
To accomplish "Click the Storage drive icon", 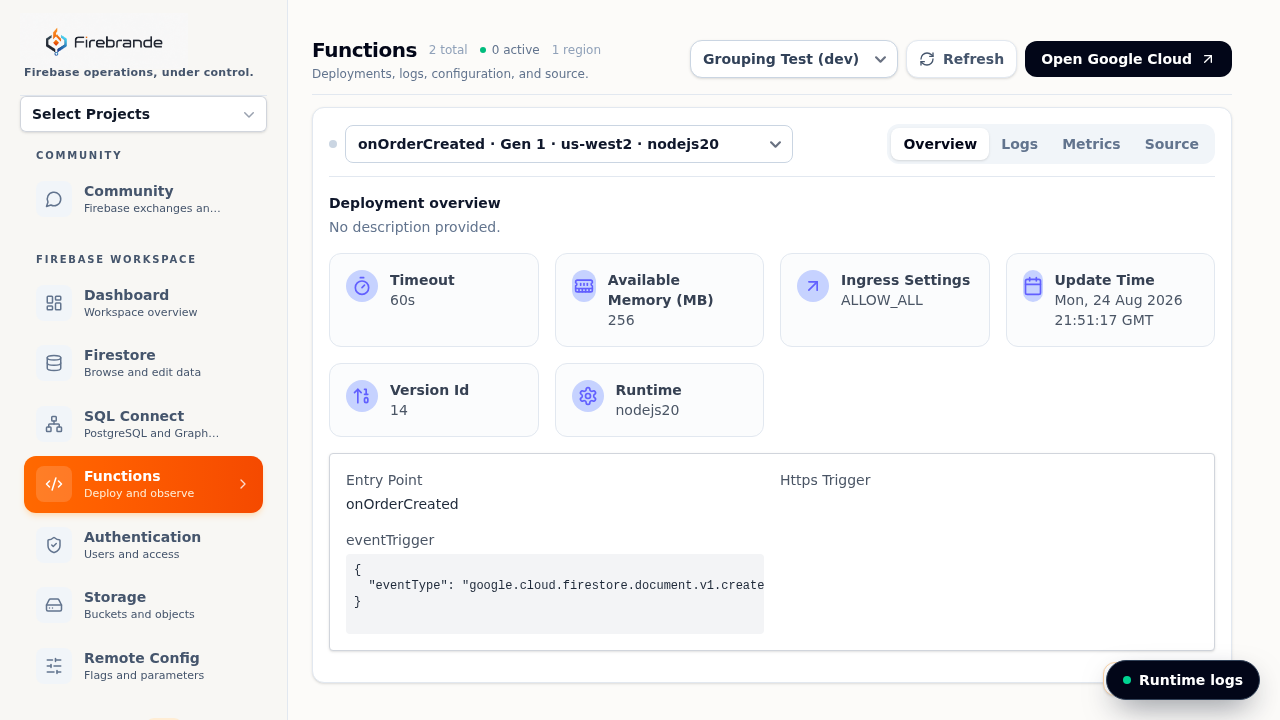I will [54, 605].
